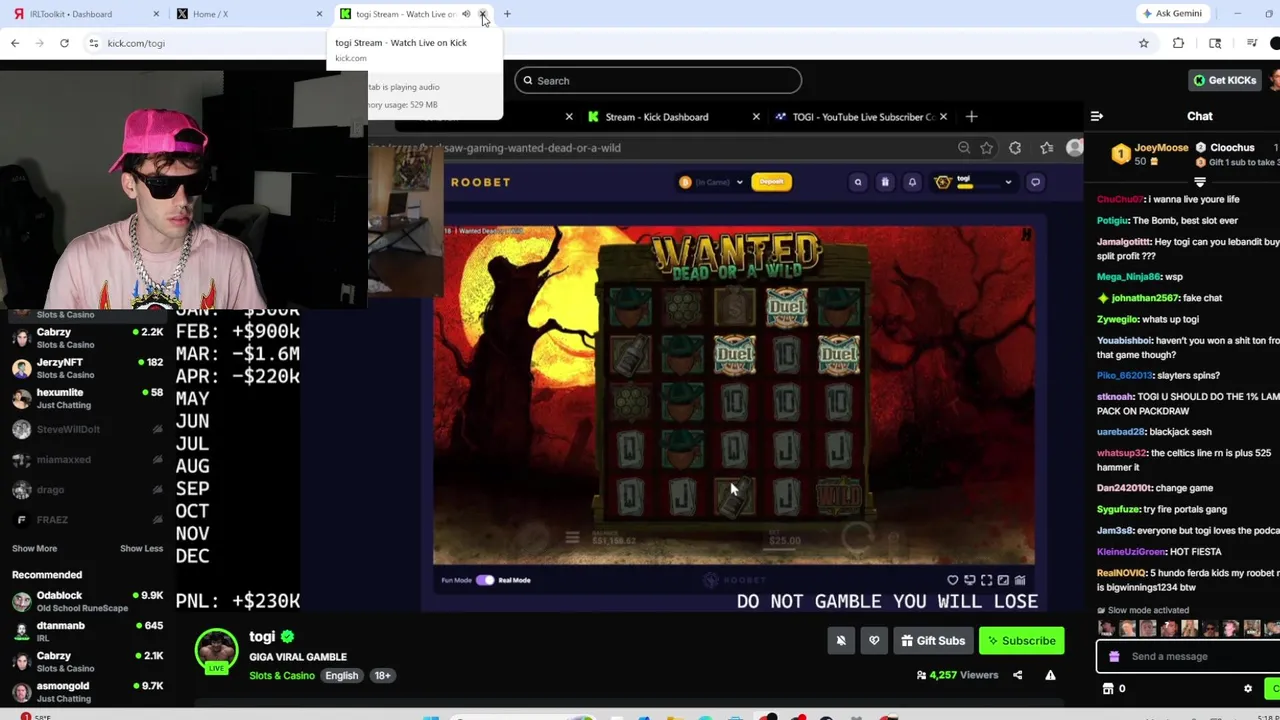This screenshot has width=1280, height=720.
Task: Click the plus icon after the TOGI YouTube tab
Action: (x=971, y=117)
